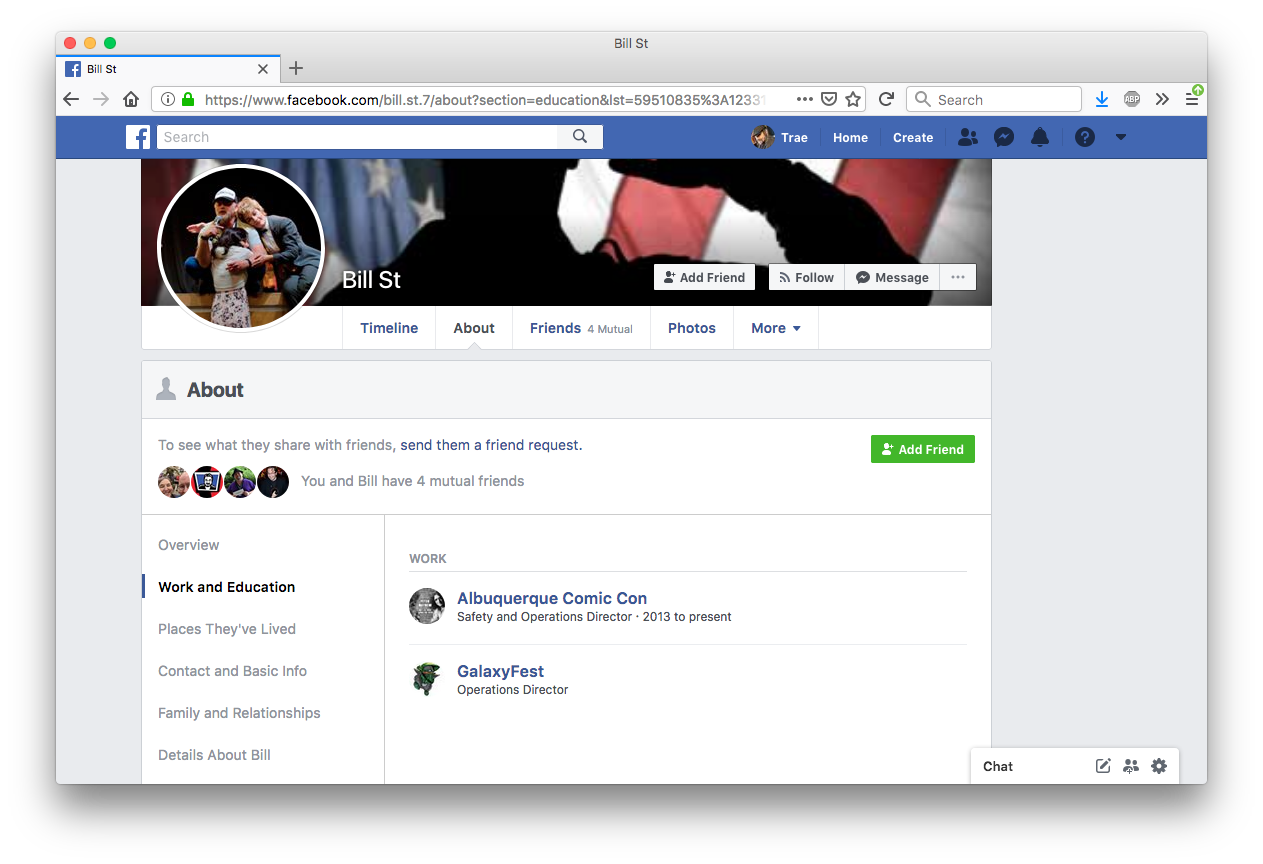Viewport: 1263px width, 864px height.
Task: Open page actions three-dot menu in address bar
Action: coord(805,99)
